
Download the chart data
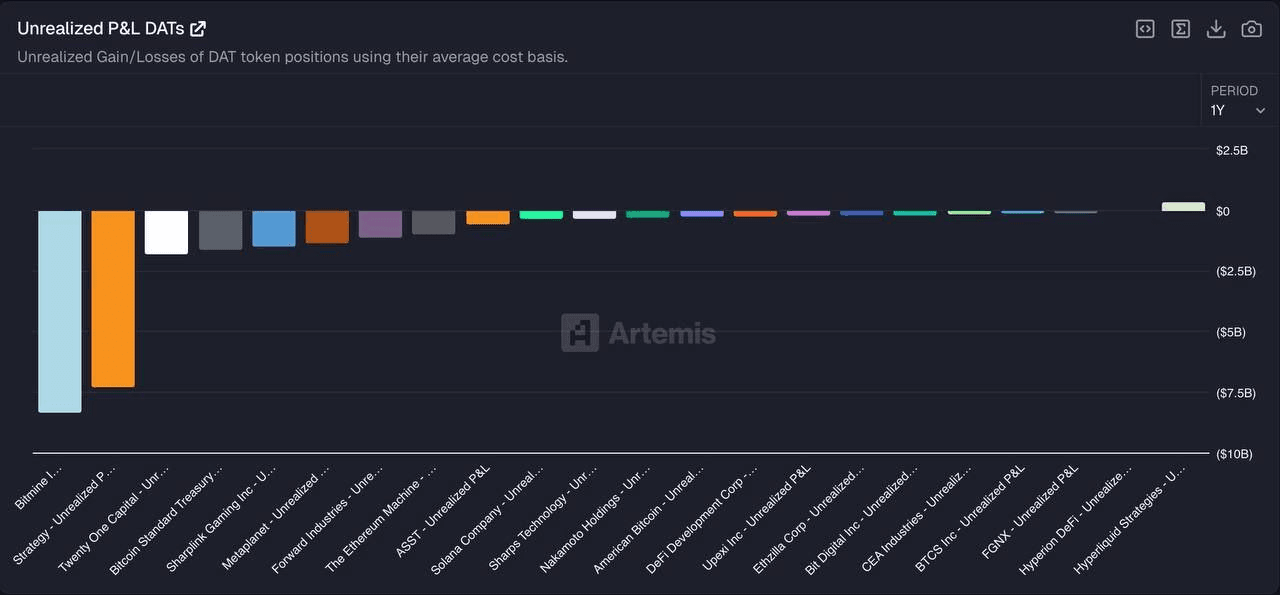click(1216, 29)
